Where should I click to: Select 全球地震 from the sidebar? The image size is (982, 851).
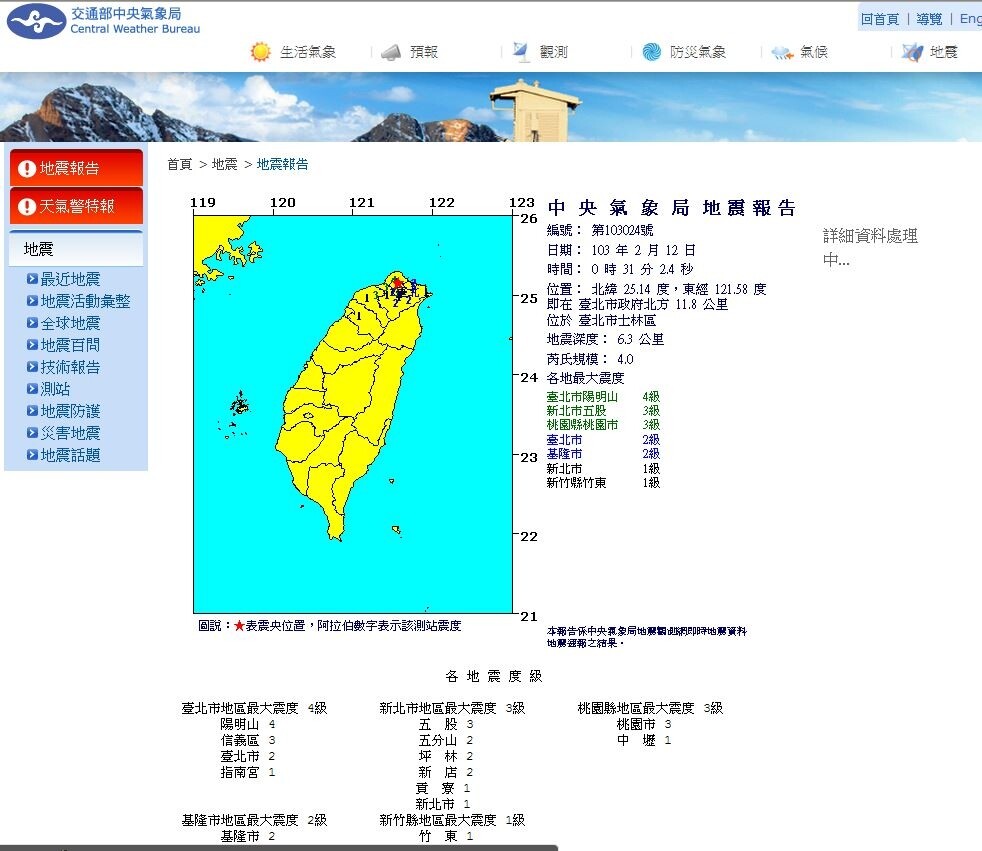point(70,323)
